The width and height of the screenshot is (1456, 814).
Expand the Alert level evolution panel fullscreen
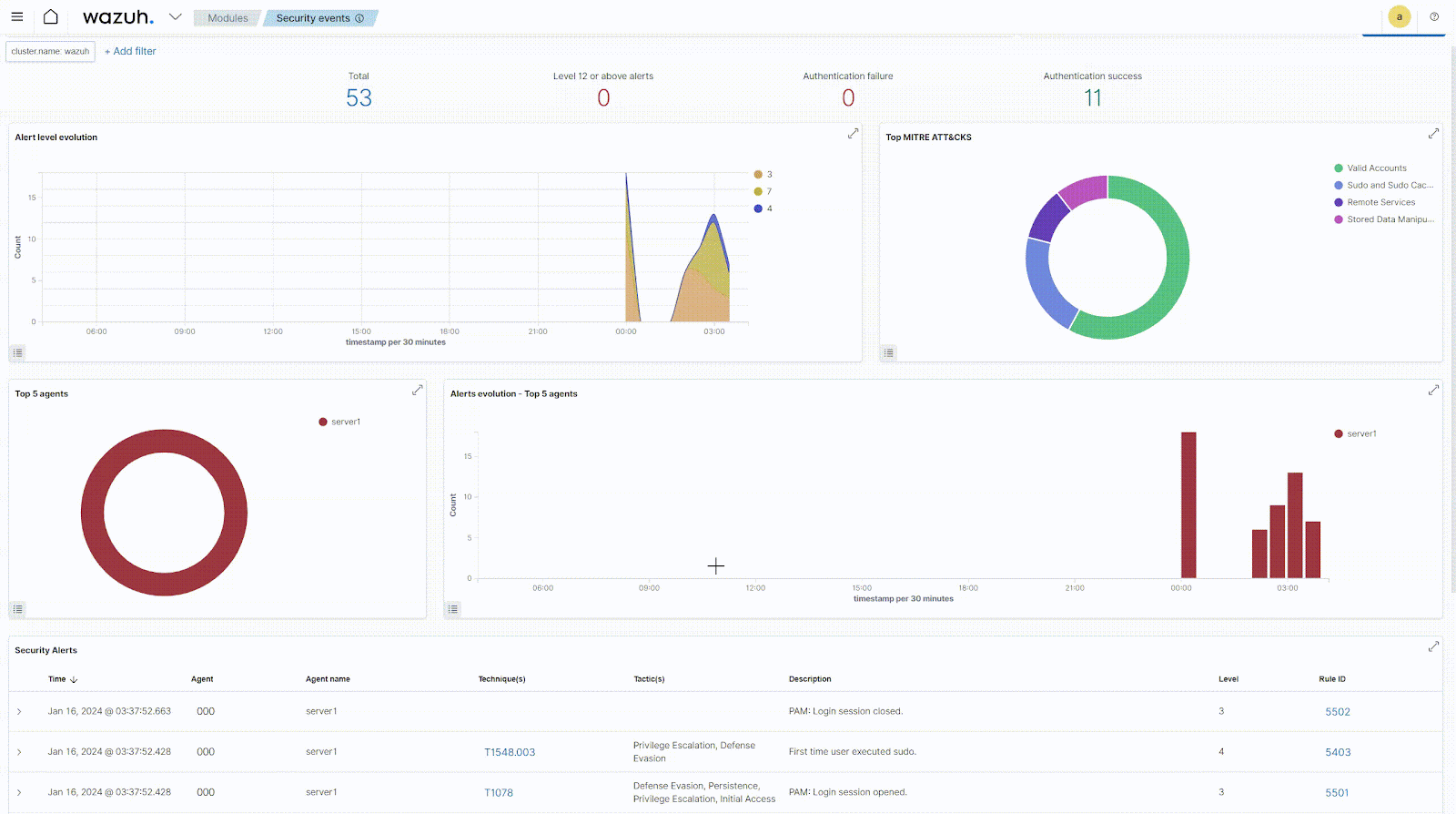(853, 134)
